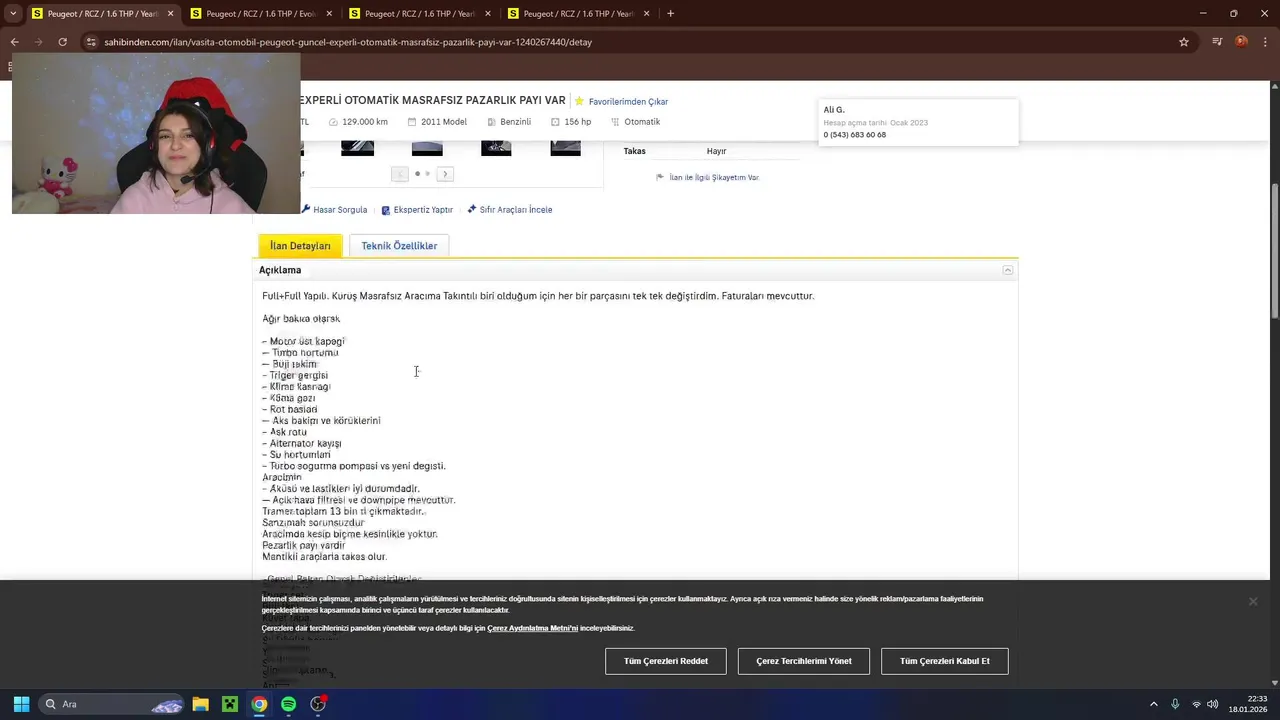Viewport: 1280px width, 720px height.
Task: Switch to the second Peugeot RCZ Evolu tab
Action: 261,14
